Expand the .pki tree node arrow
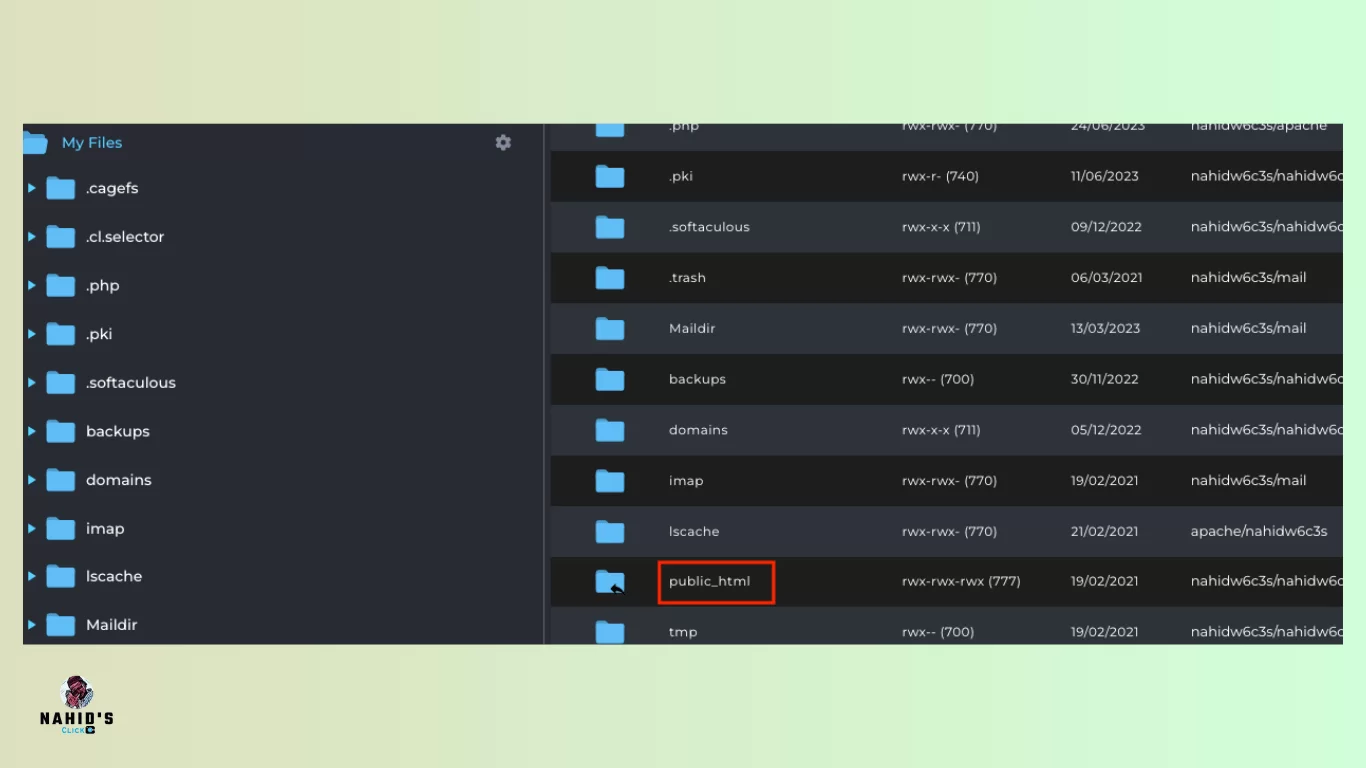This screenshot has height=768, width=1366. pyautogui.click(x=32, y=334)
